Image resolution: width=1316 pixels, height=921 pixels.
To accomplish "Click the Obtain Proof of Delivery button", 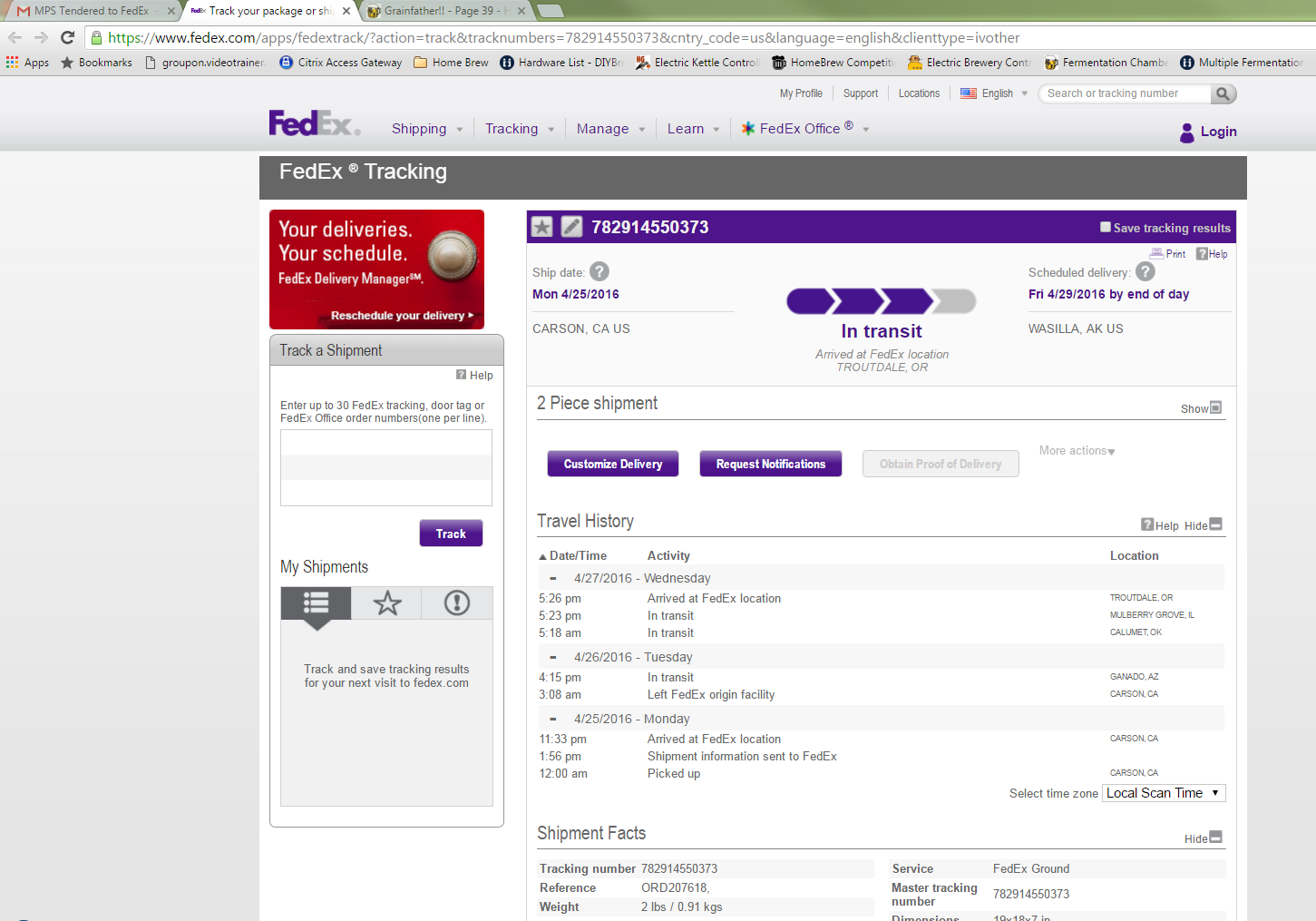I will [x=941, y=464].
